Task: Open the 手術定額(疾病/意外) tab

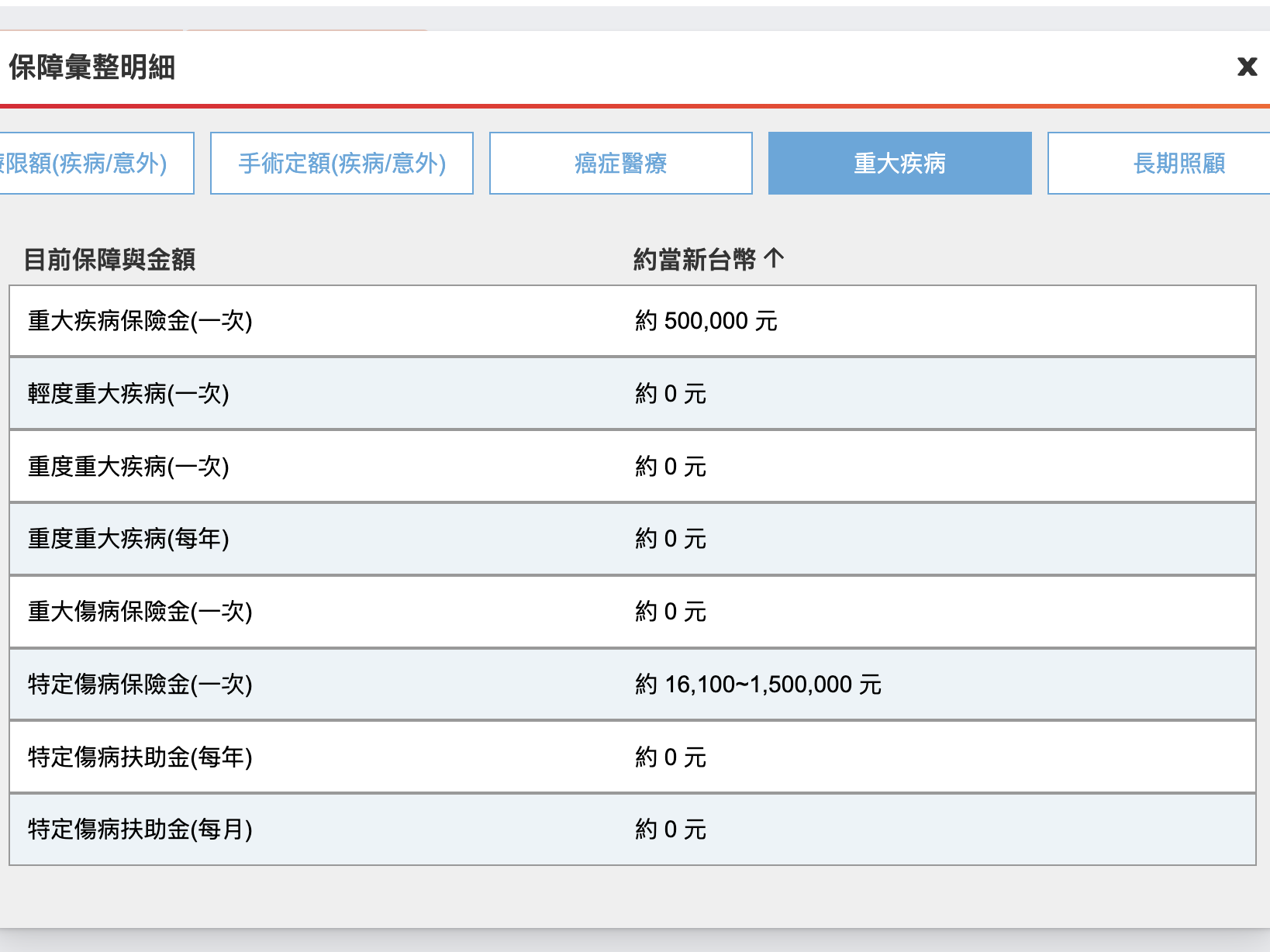Action: pyautogui.click(x=342, y=164)
